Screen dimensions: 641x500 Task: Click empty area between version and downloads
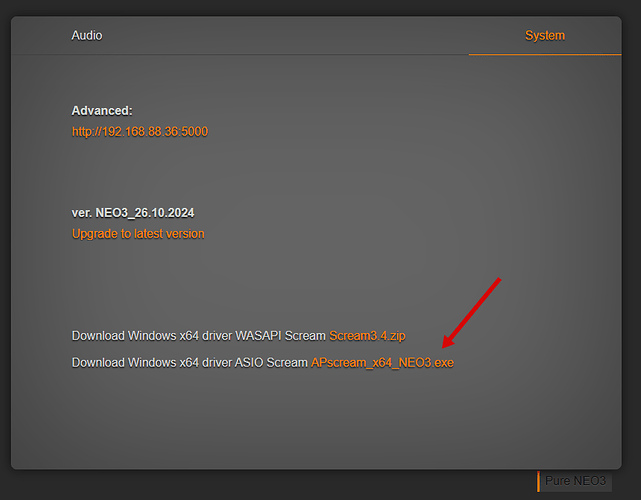coord(250,285)
